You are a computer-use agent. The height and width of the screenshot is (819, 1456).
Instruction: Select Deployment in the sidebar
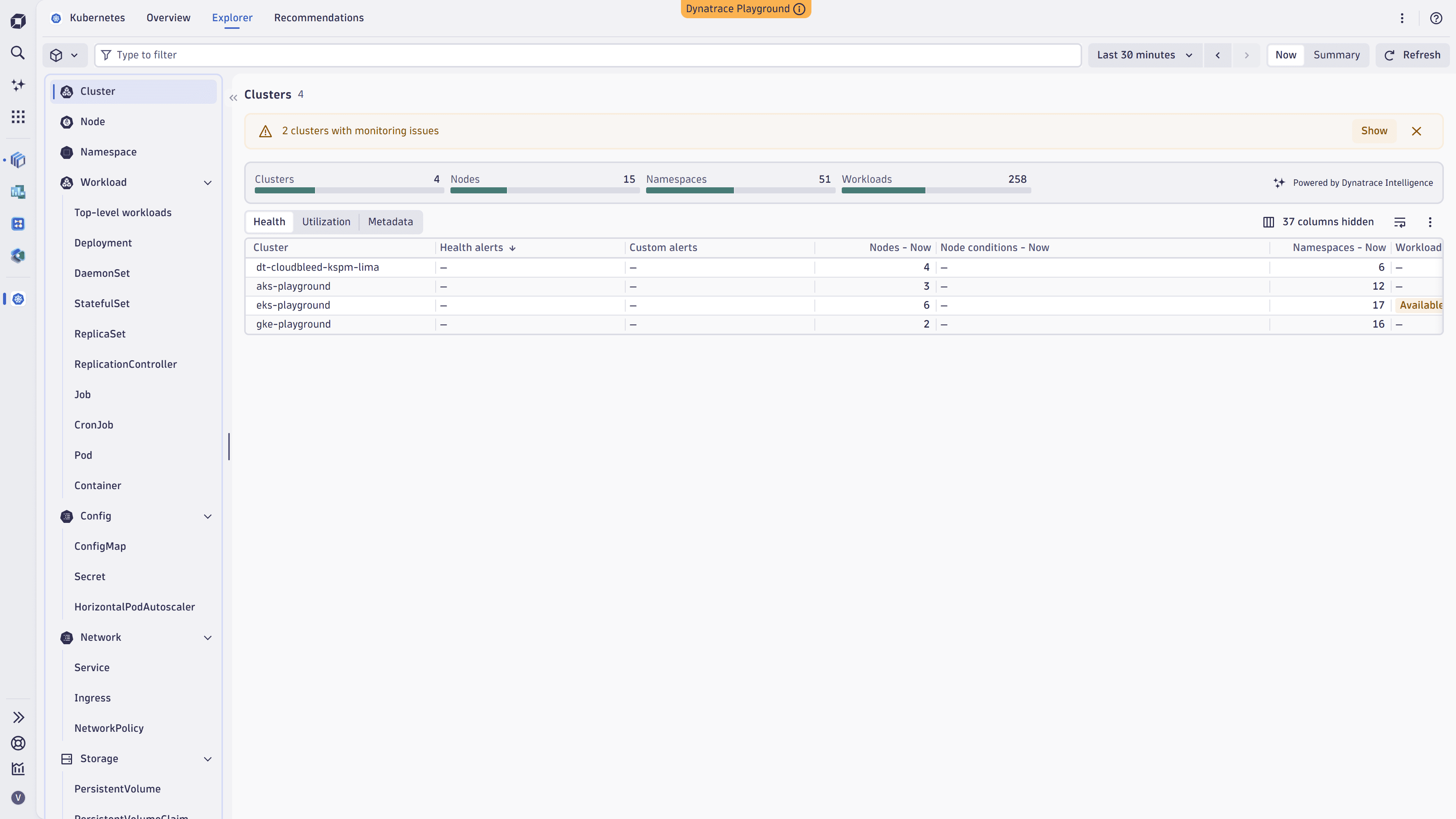coord(103,243)
